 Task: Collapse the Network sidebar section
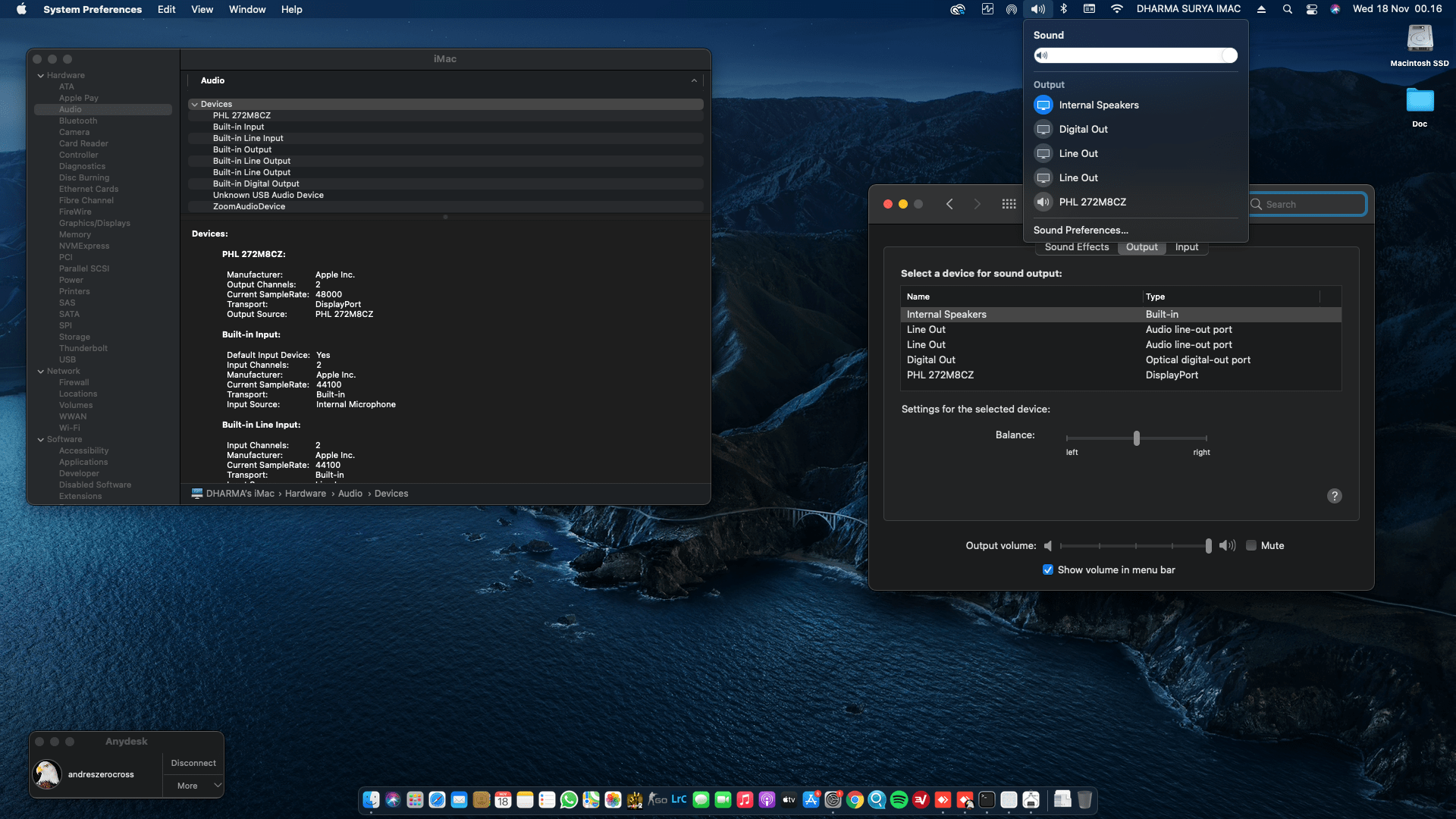pos(41,372)
